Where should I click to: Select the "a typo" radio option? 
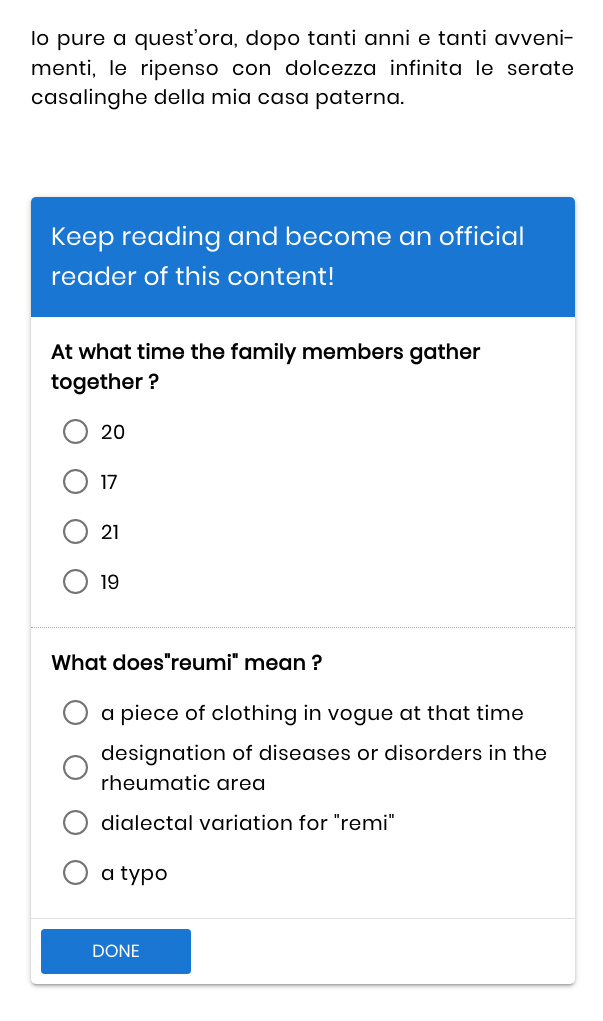tap(76, 873)
